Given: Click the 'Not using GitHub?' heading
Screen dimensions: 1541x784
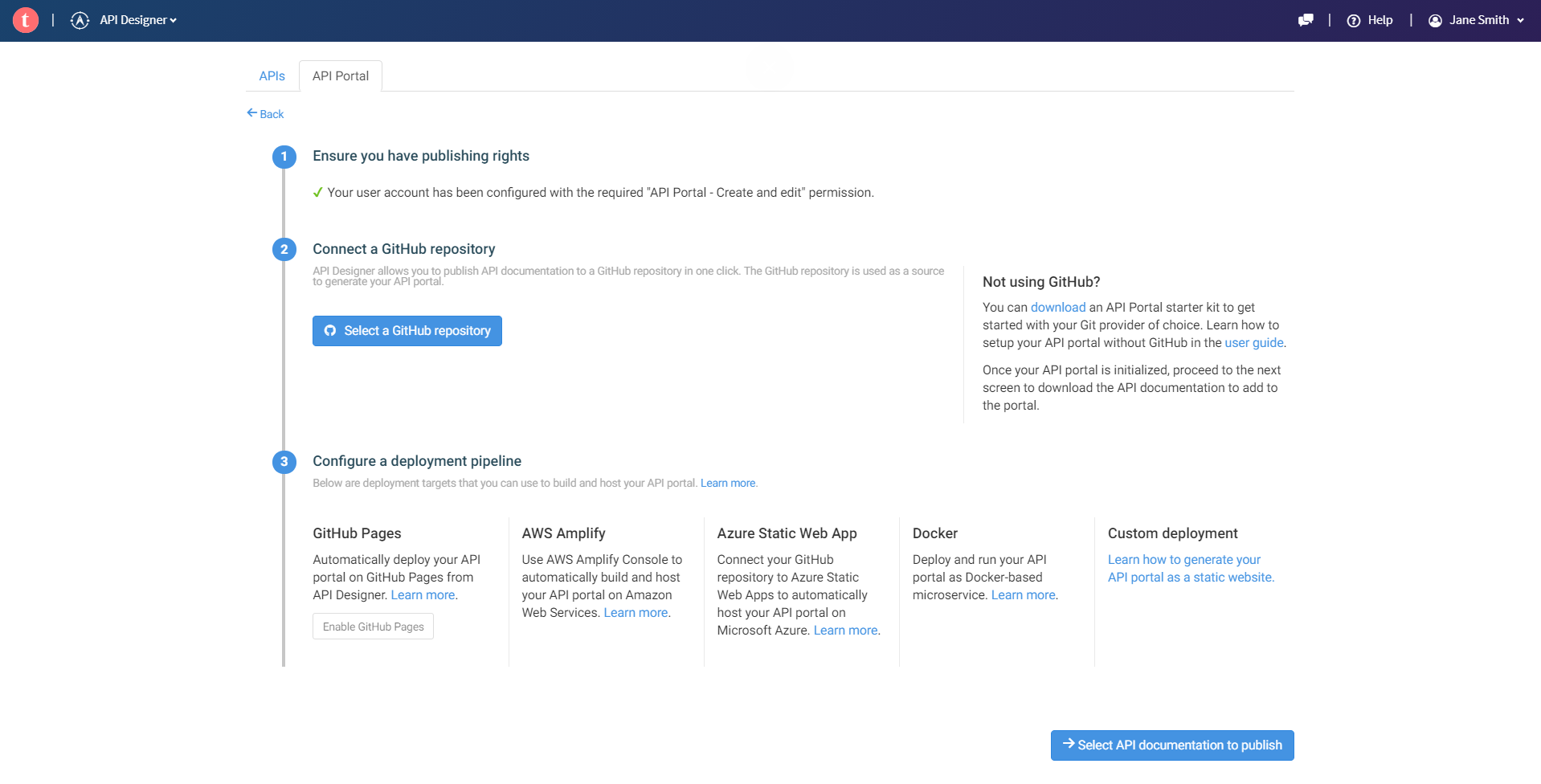Looking at the screenshot, I should (1041, 282).
